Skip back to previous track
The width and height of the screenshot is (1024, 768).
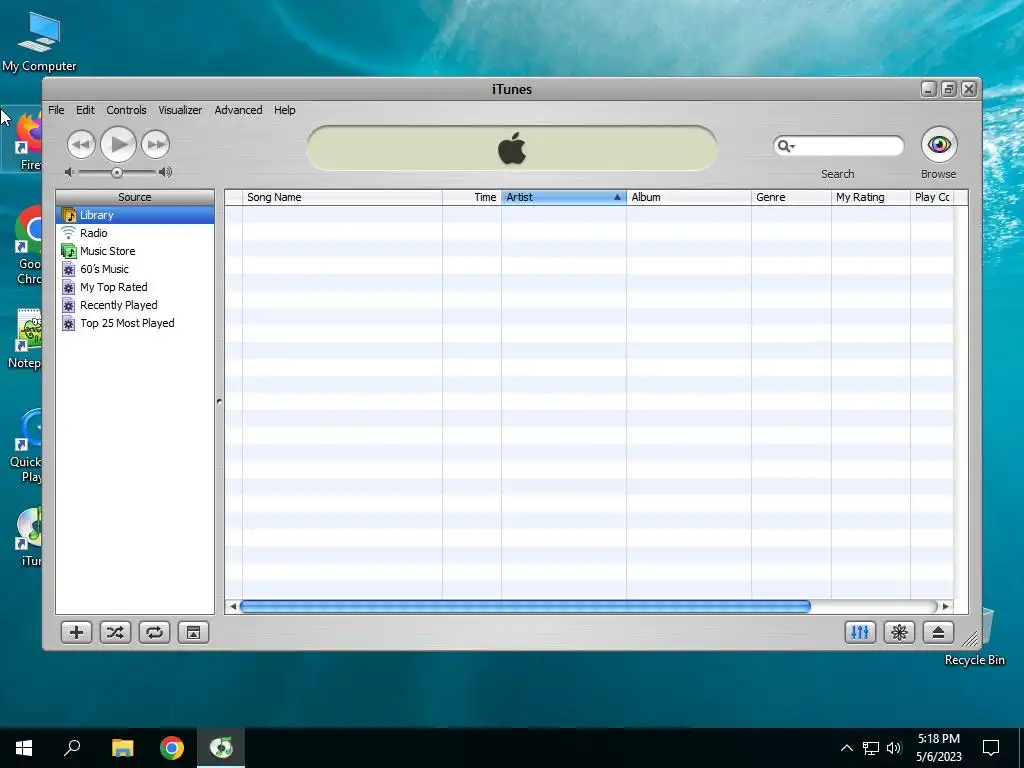pos(81,144)
